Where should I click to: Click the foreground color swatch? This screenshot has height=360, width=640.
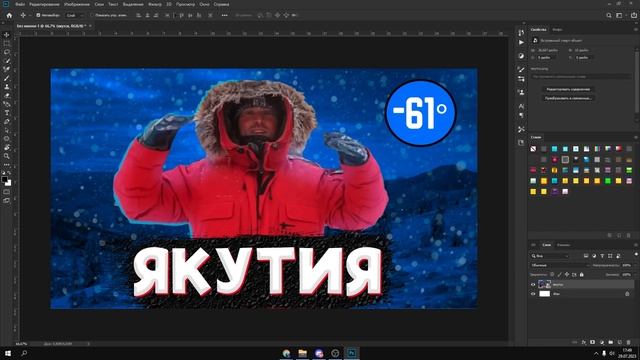(x=4, y=179)
